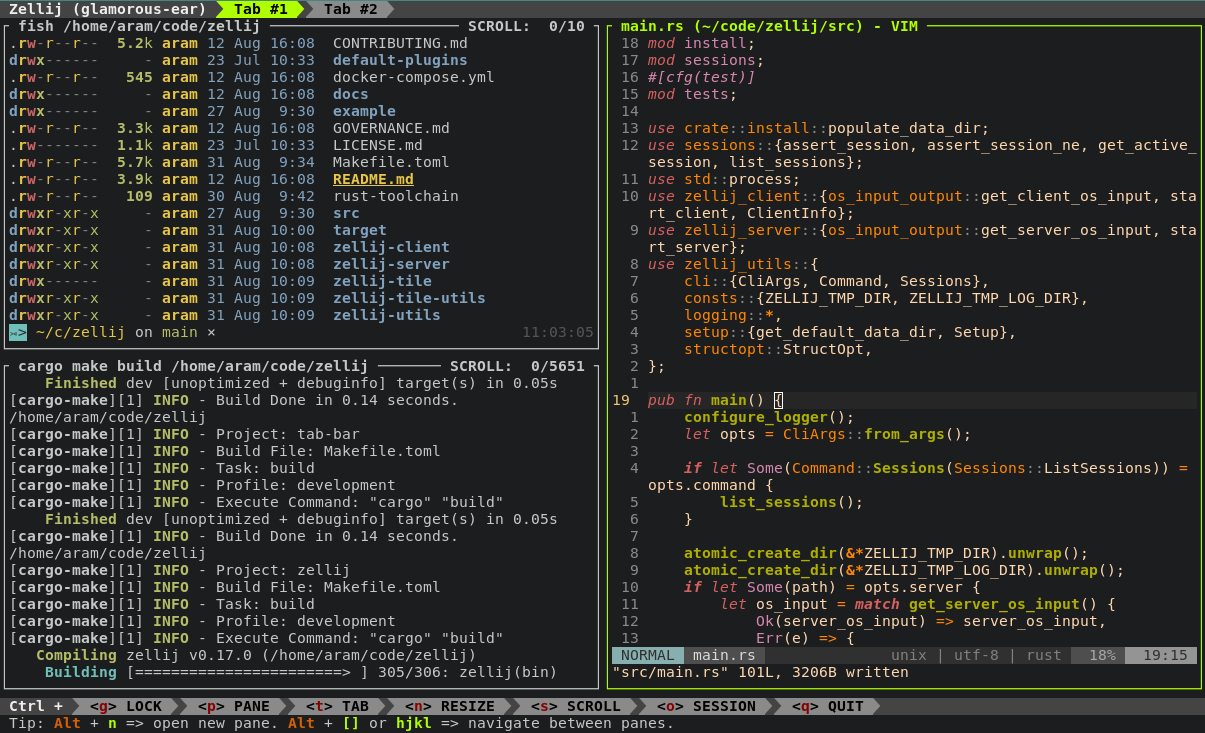This screenshot has height=733, width=1205.
Task: Click the fish prompt time 11:03:05
Action: click(558, 332)
